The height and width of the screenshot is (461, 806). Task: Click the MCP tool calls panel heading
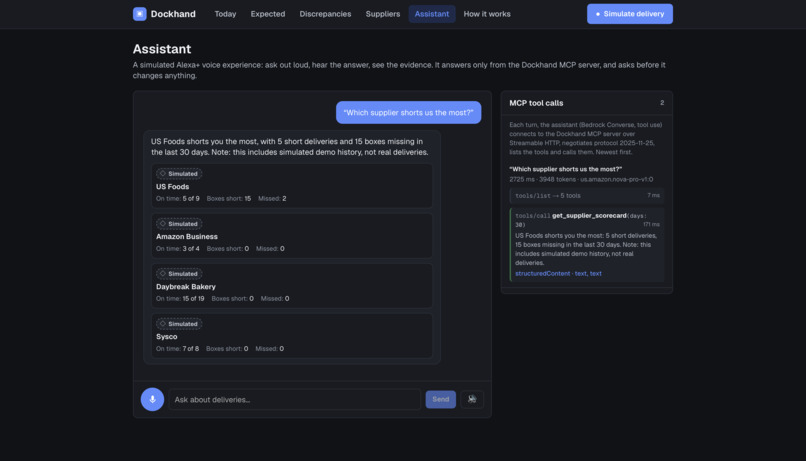tap(536, 103)
